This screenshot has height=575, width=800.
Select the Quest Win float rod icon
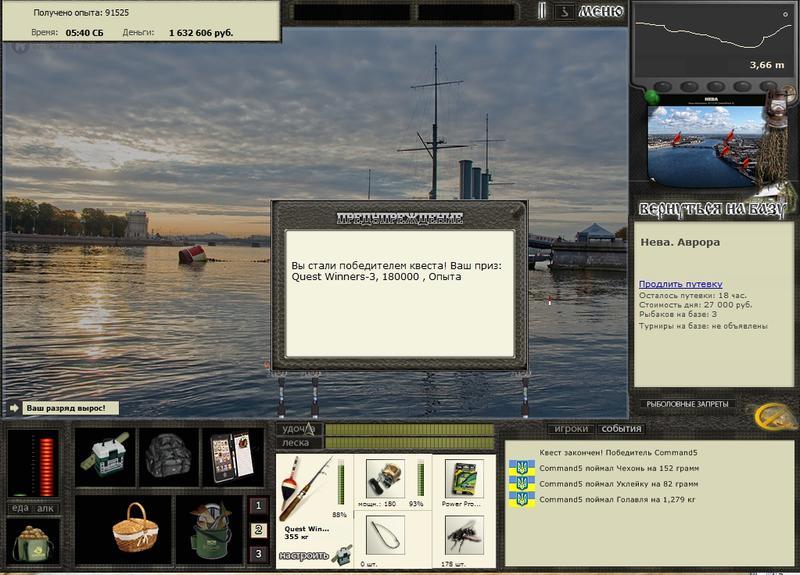click(x=306, y=488)
